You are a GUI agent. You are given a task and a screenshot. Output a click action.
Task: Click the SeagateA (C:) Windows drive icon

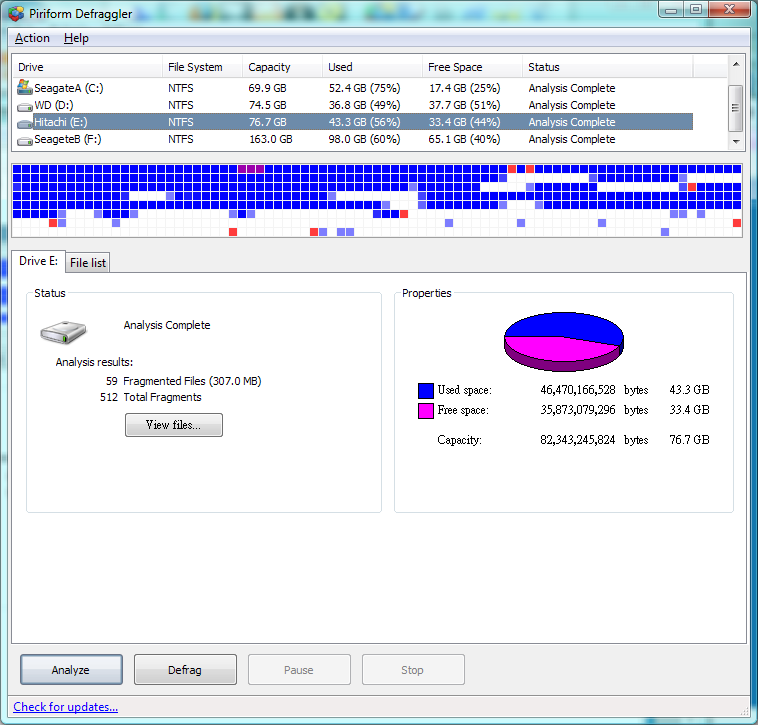click(x=25, y=87)
